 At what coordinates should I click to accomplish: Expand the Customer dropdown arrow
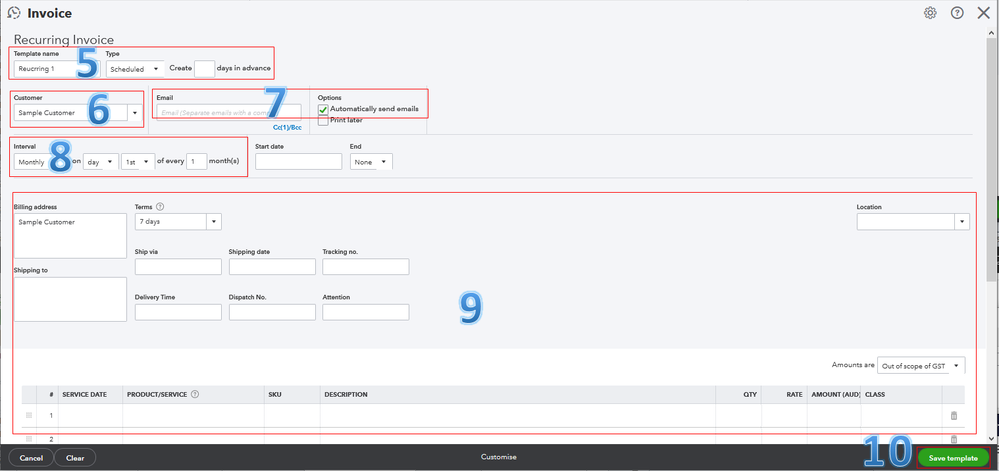pyautogui.click(x=135, y=113)
